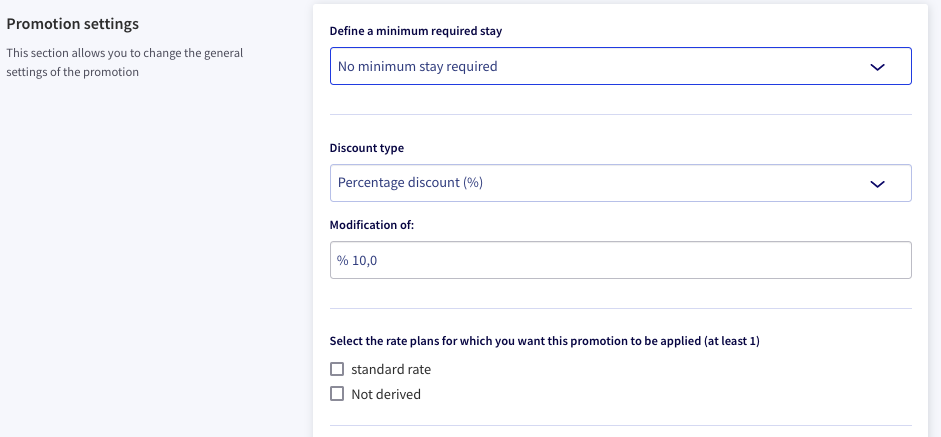
Task: Click the 'Select the rate plans' instruction text
Action: (544, 341)
